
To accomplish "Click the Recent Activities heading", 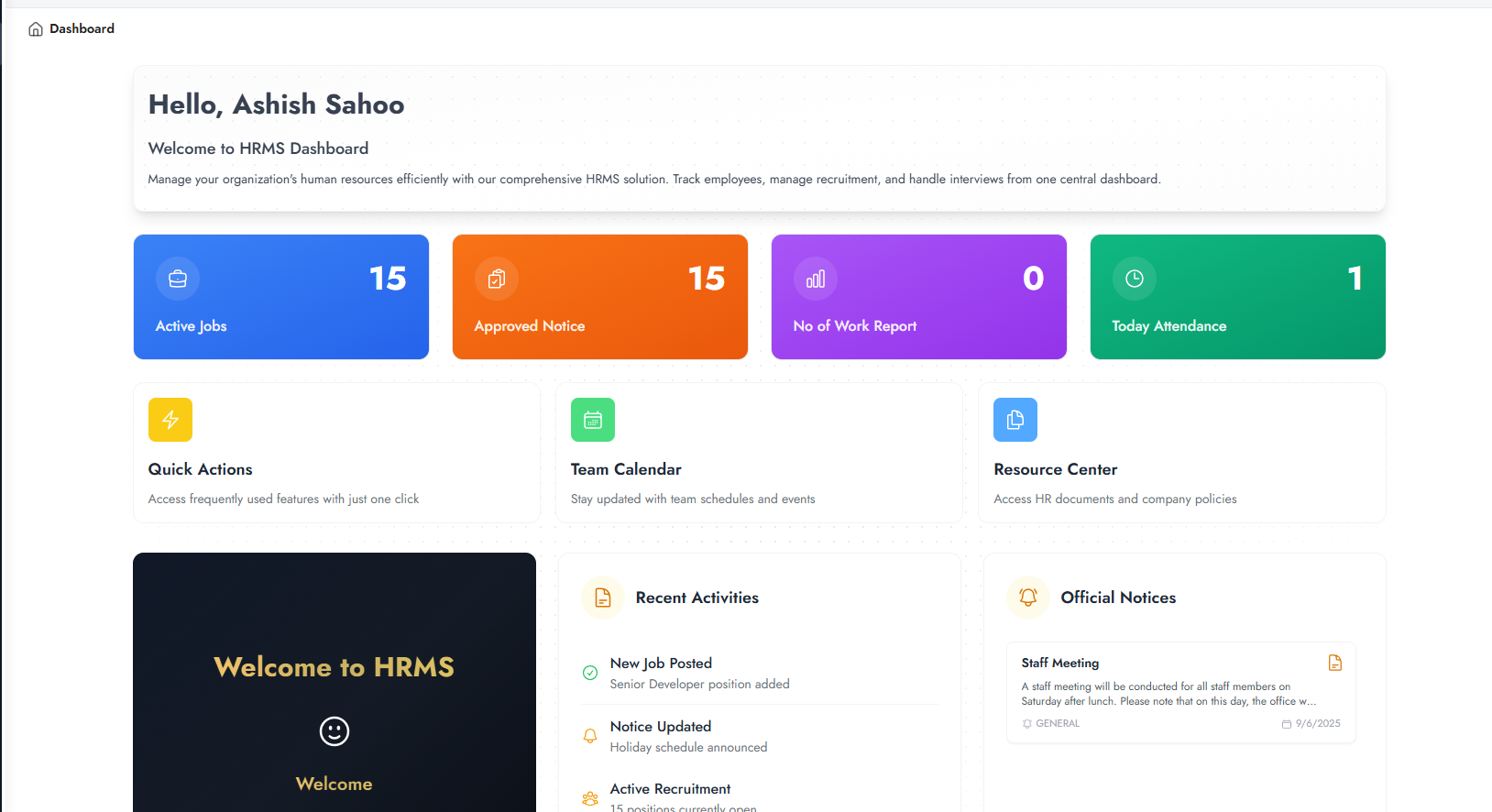I will point(697,598).
